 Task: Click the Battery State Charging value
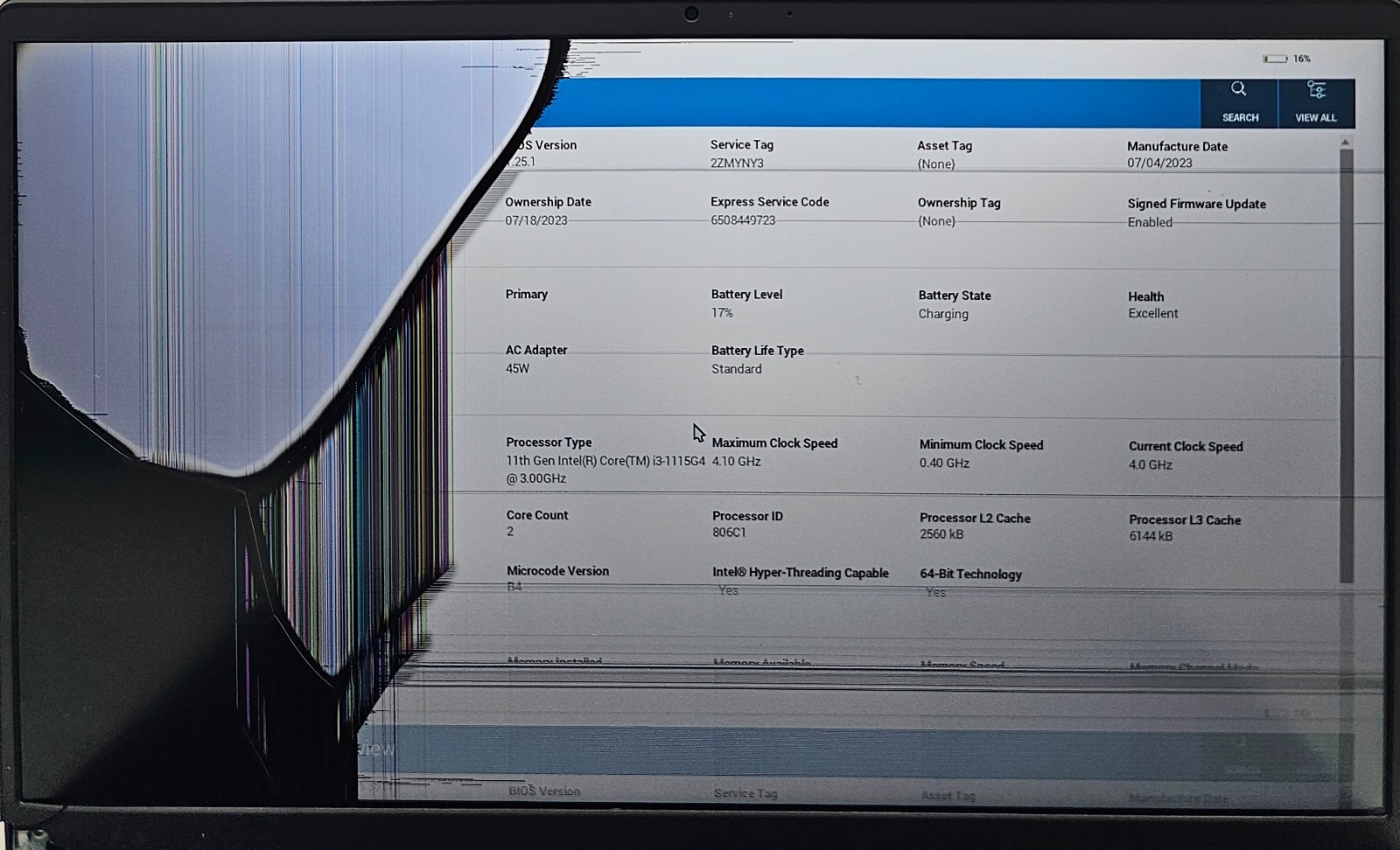(943, 314)
